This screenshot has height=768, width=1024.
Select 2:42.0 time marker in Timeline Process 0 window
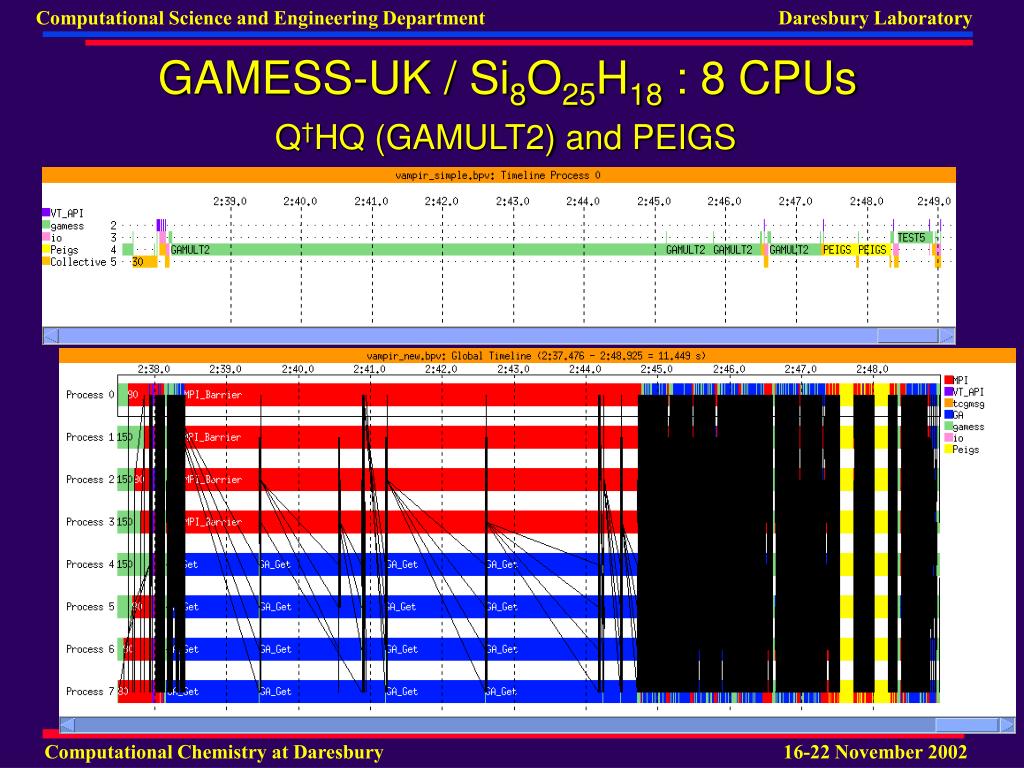441,201
